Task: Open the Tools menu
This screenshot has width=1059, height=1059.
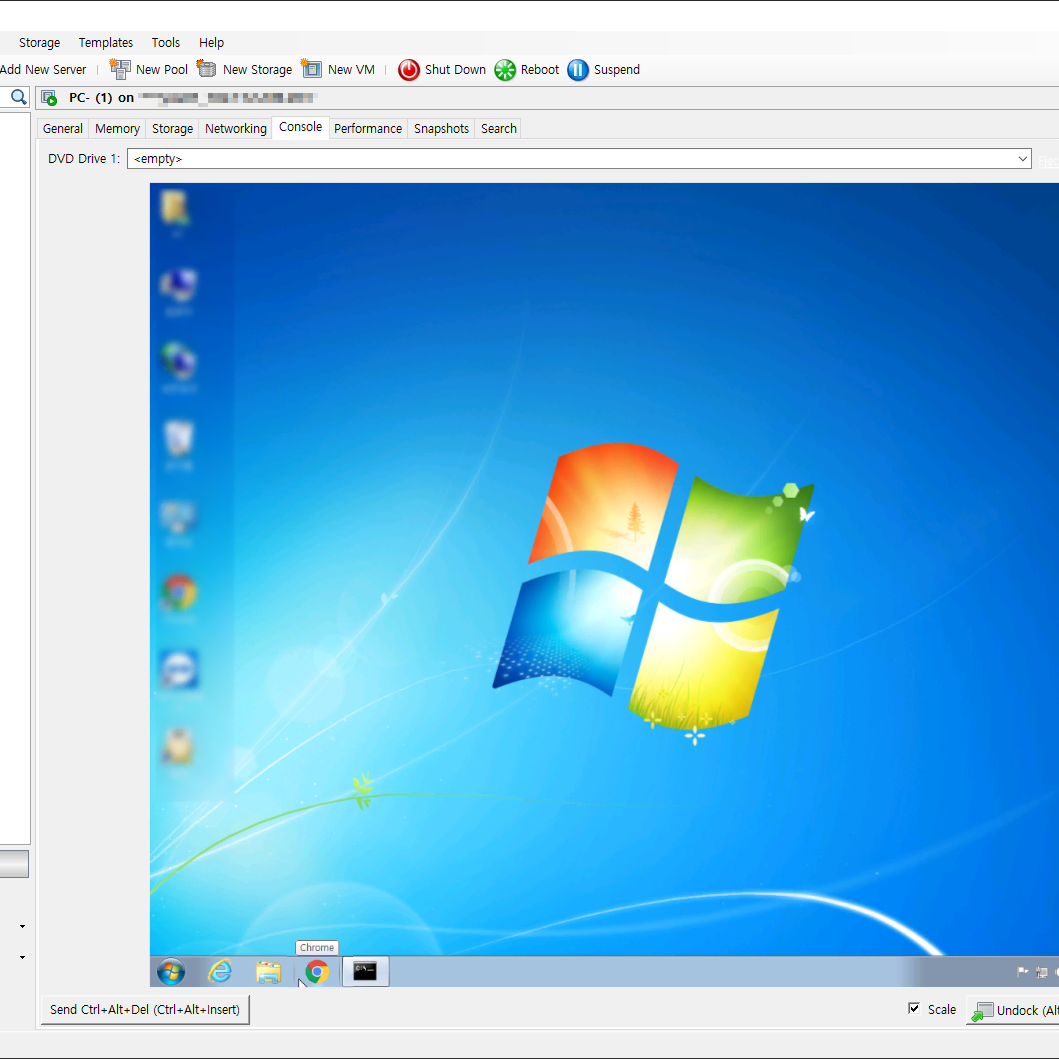Action: 165,43
